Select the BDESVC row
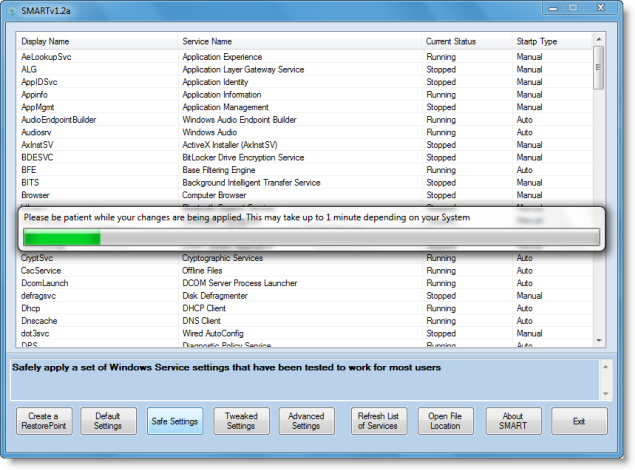The image size is (635, 470). (x=304, y=157)
